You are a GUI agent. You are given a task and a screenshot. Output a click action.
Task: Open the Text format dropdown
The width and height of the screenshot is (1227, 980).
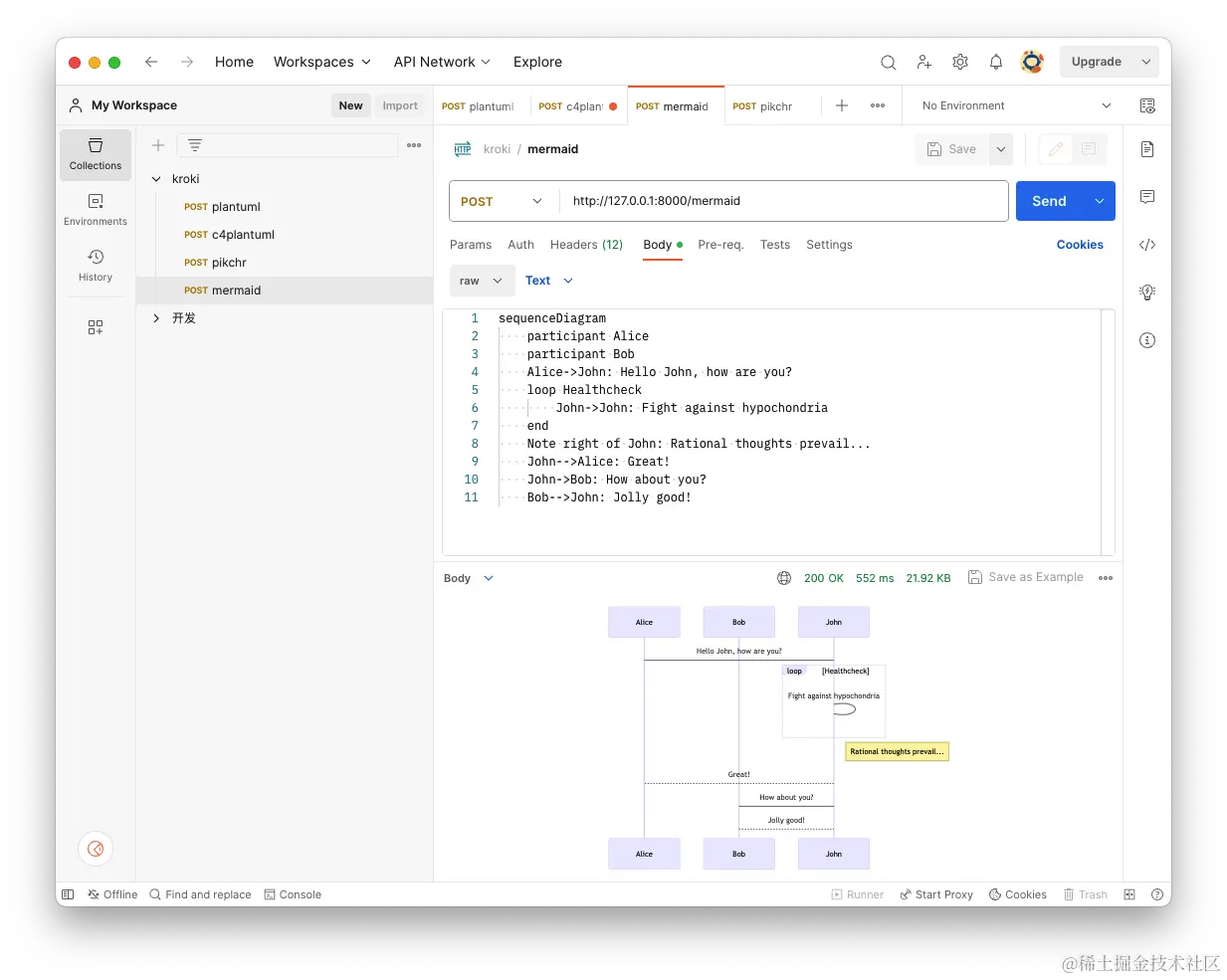pos(549,282)
